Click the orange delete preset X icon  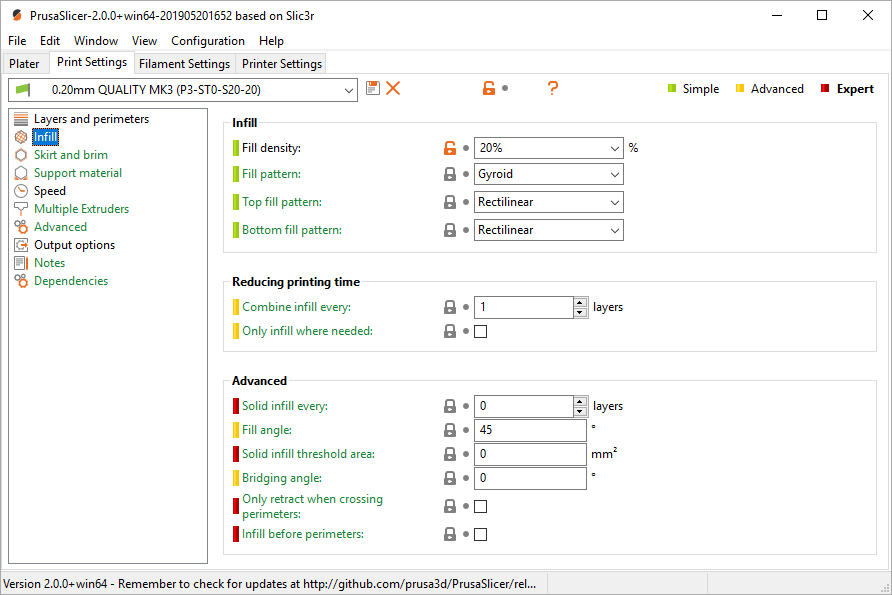tap(393, 88)
